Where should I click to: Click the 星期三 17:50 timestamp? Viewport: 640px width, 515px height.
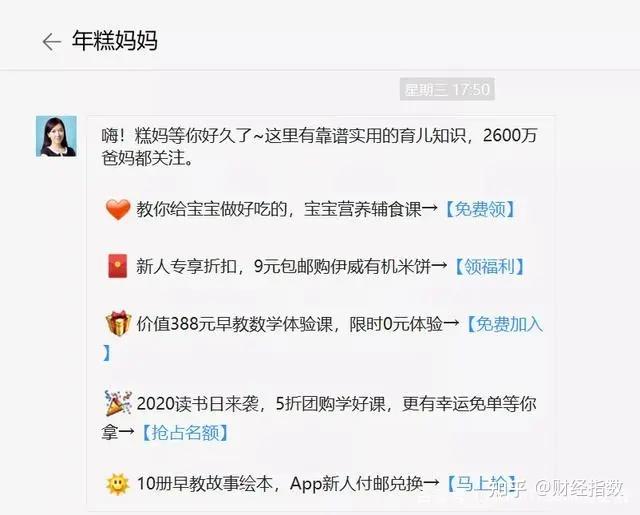click(447, 89)
